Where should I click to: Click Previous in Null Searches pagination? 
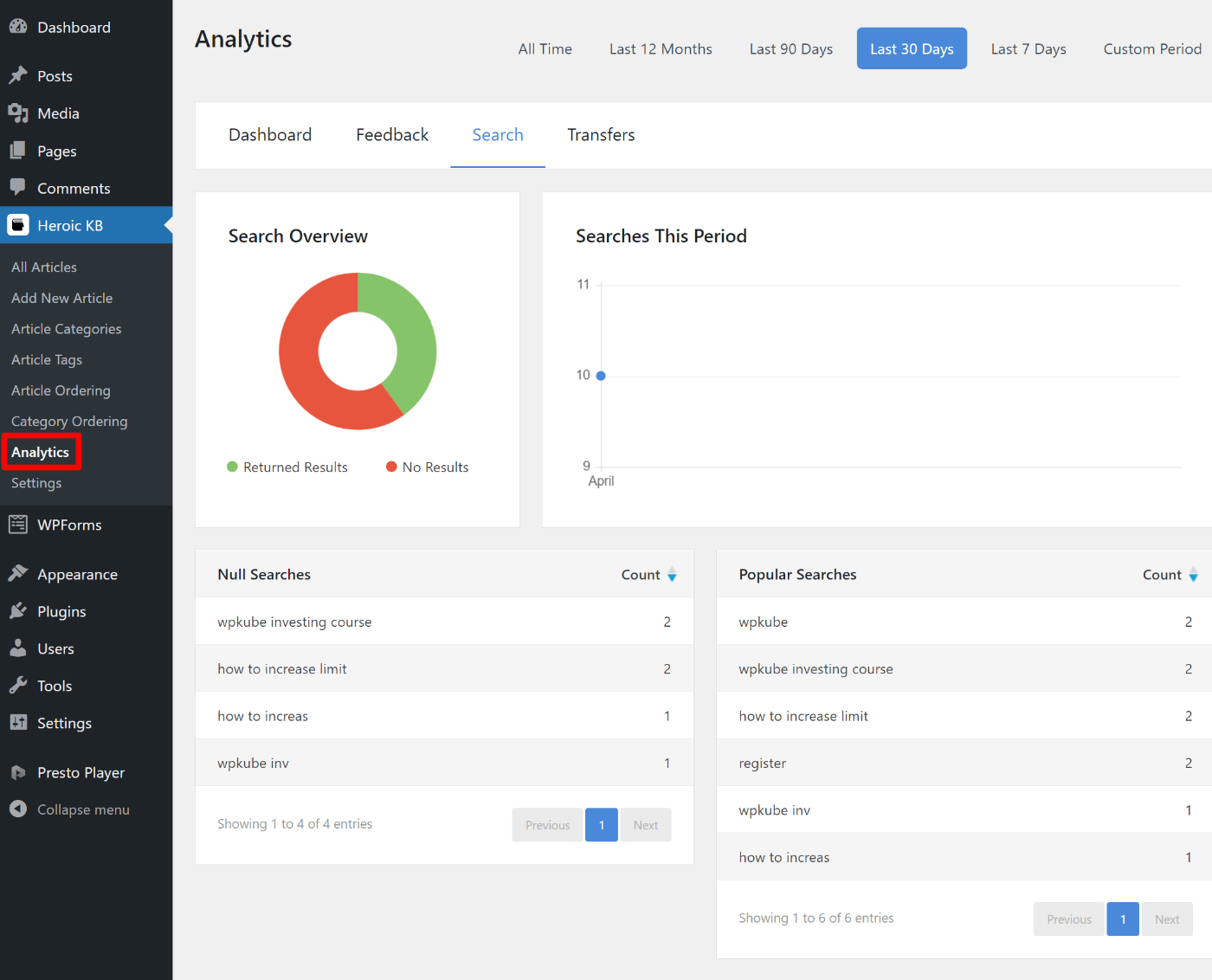(x=548, y=825)
